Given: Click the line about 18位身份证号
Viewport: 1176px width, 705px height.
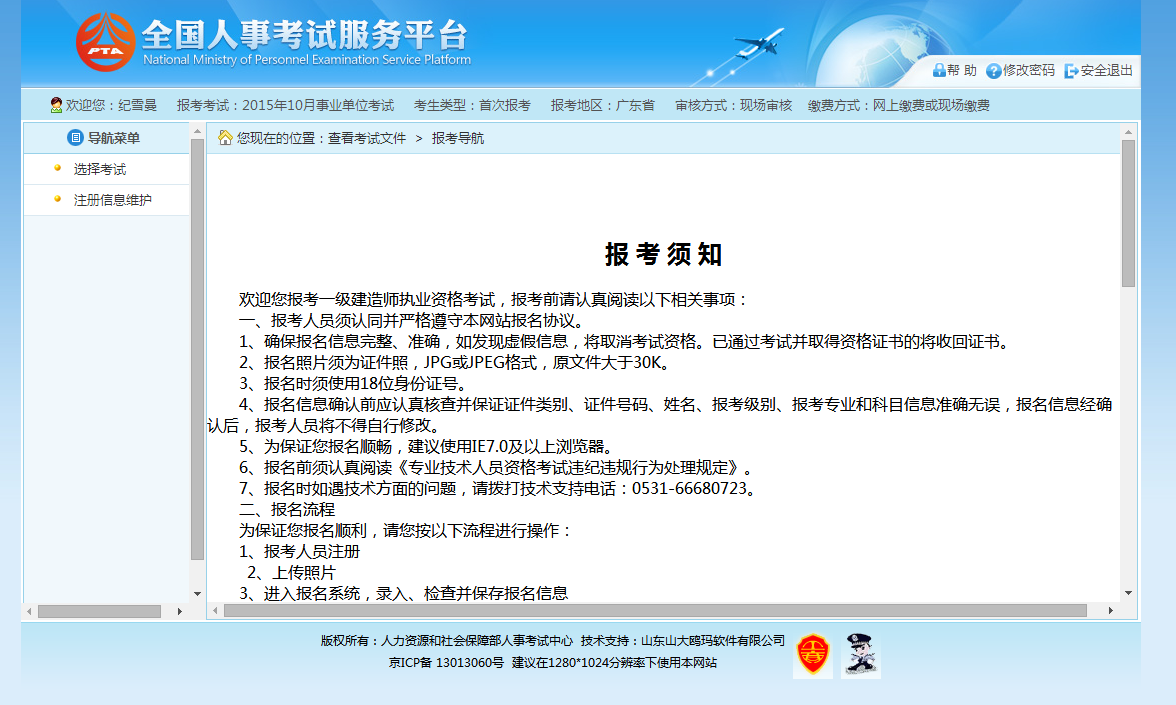Looking at the screenshot, I should pyautogui.click(x=355, y=384).
